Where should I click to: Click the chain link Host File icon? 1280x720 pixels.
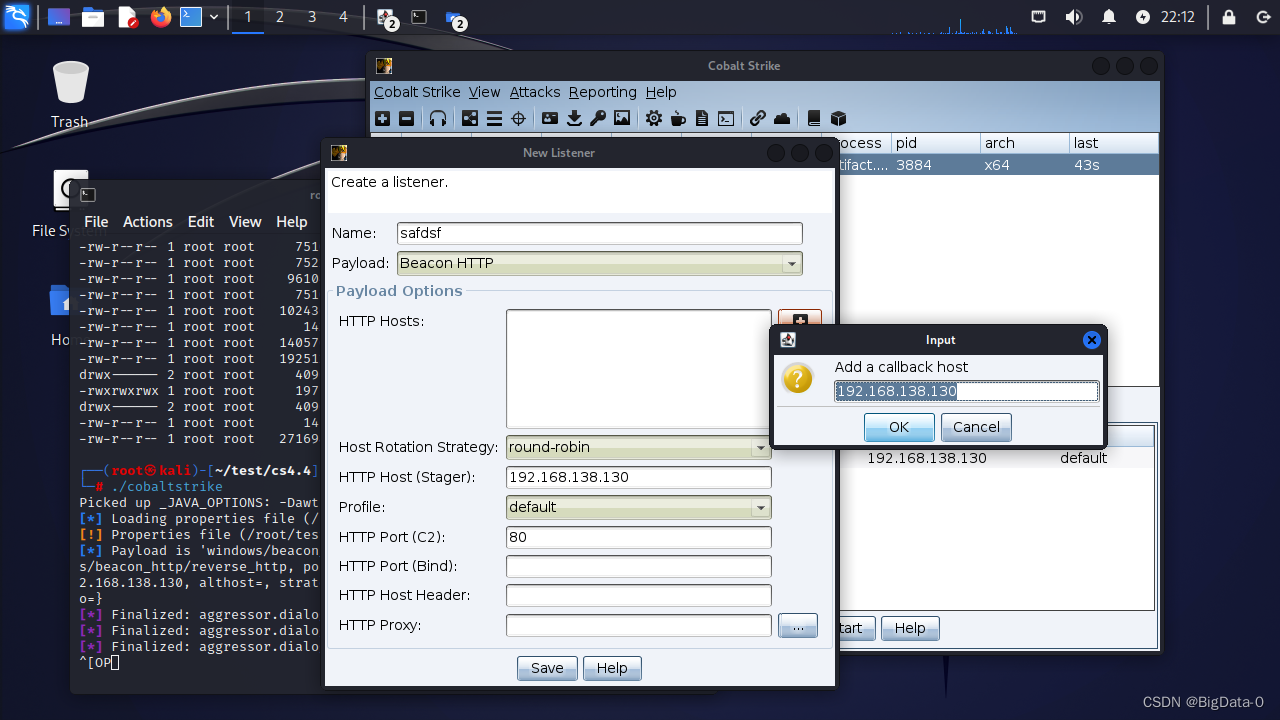coord(758,118)
